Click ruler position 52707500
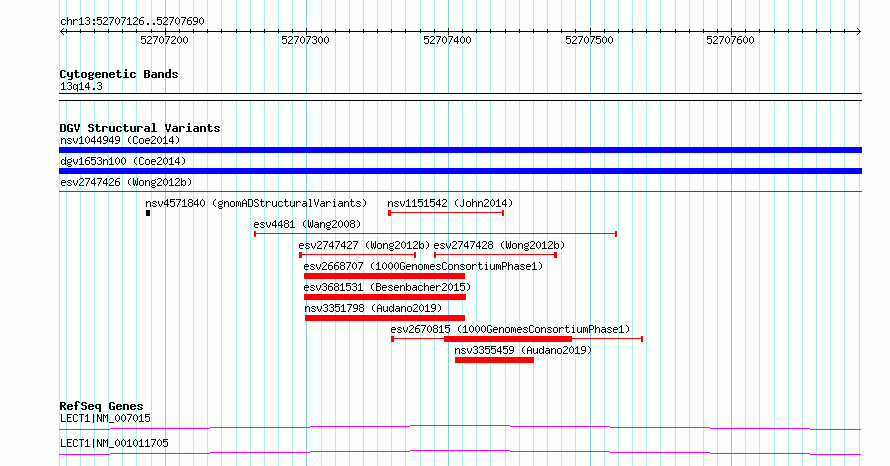The image size is (890, 466). pos(589,40)
